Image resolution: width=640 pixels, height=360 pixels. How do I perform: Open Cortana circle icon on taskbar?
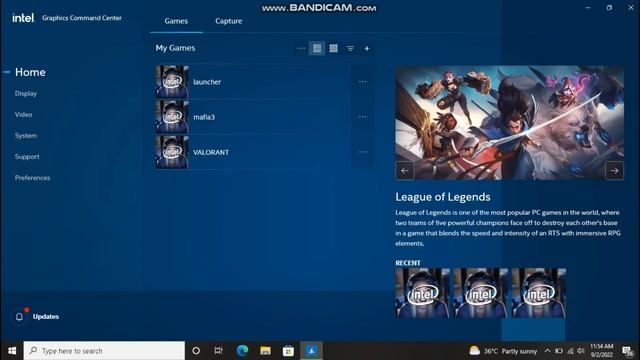point(196,351)
